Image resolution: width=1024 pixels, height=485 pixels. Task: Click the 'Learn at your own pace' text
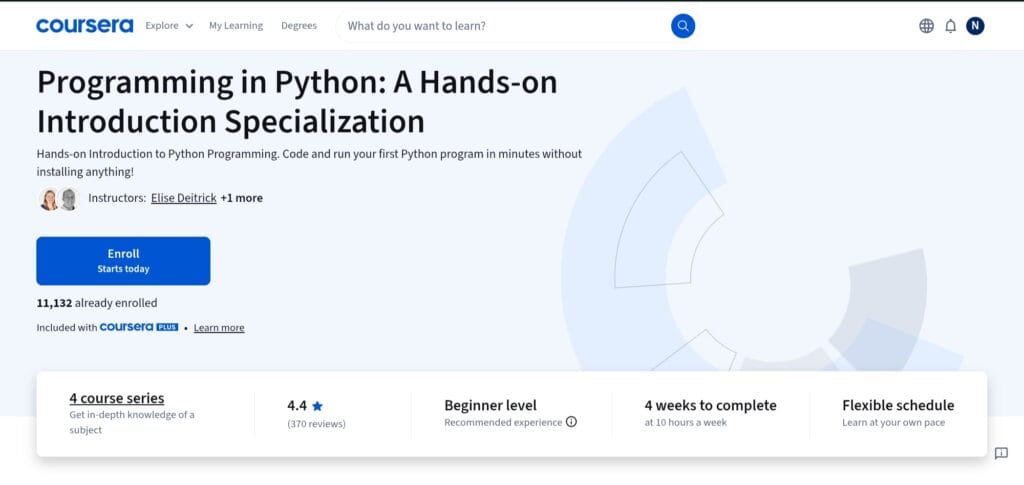893,422
